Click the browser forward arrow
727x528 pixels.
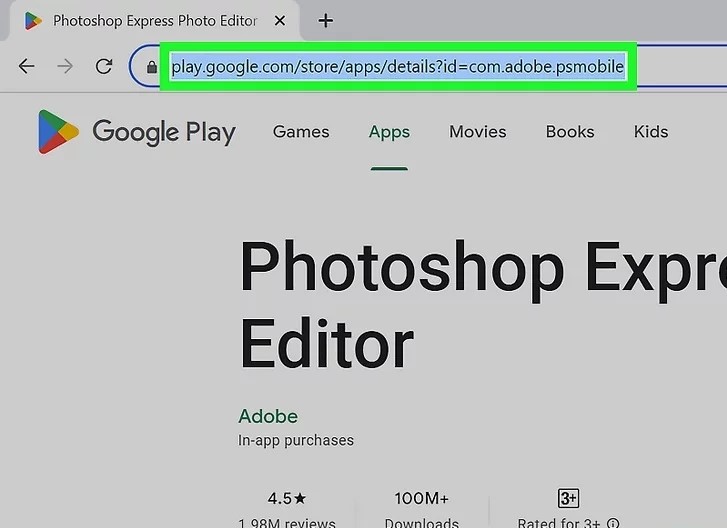tap(65, 66)
